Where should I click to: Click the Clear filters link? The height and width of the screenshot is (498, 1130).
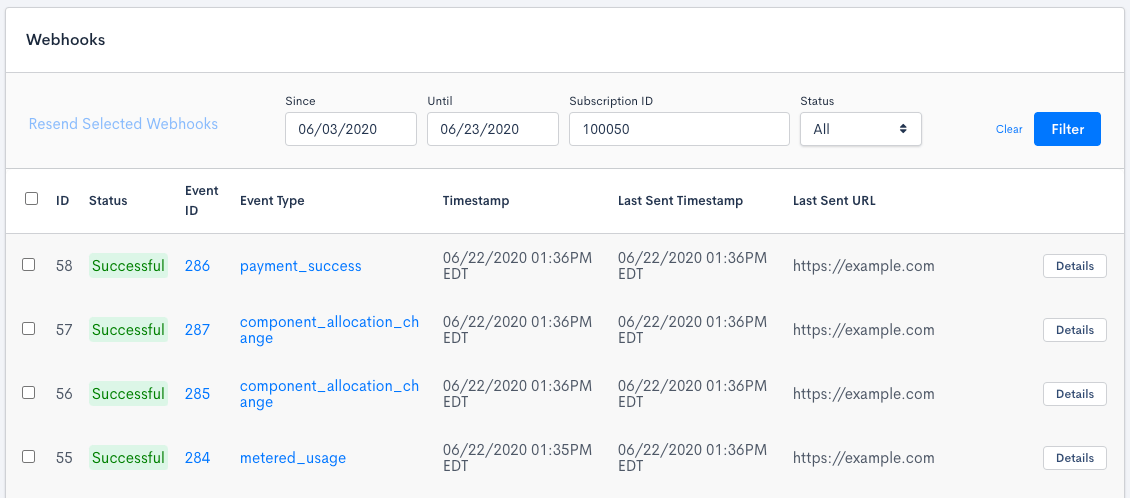(x=1009, y=129)
